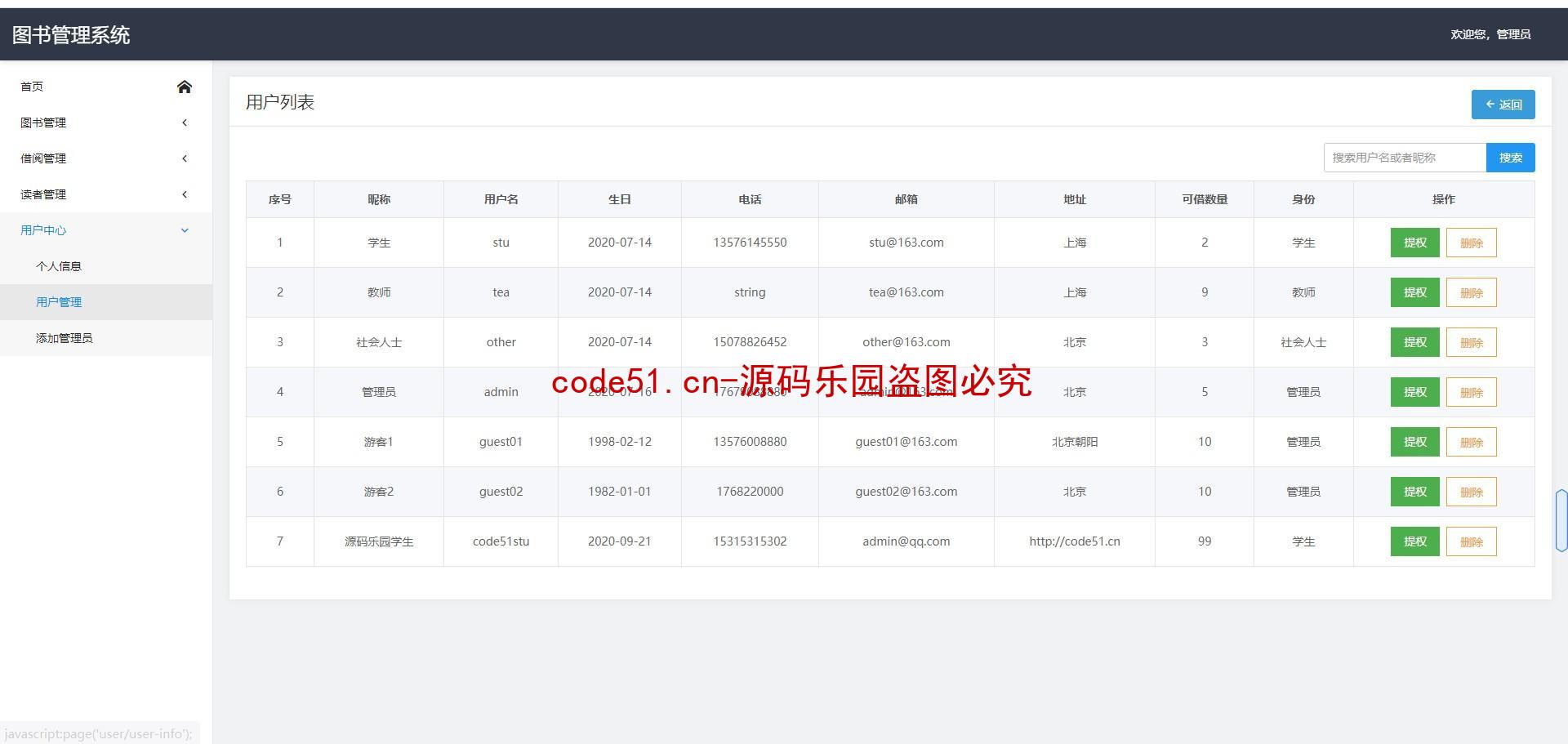The image size is (1568, 744).
Task: Click 删除 for user tea
Action: point(1471,292)
